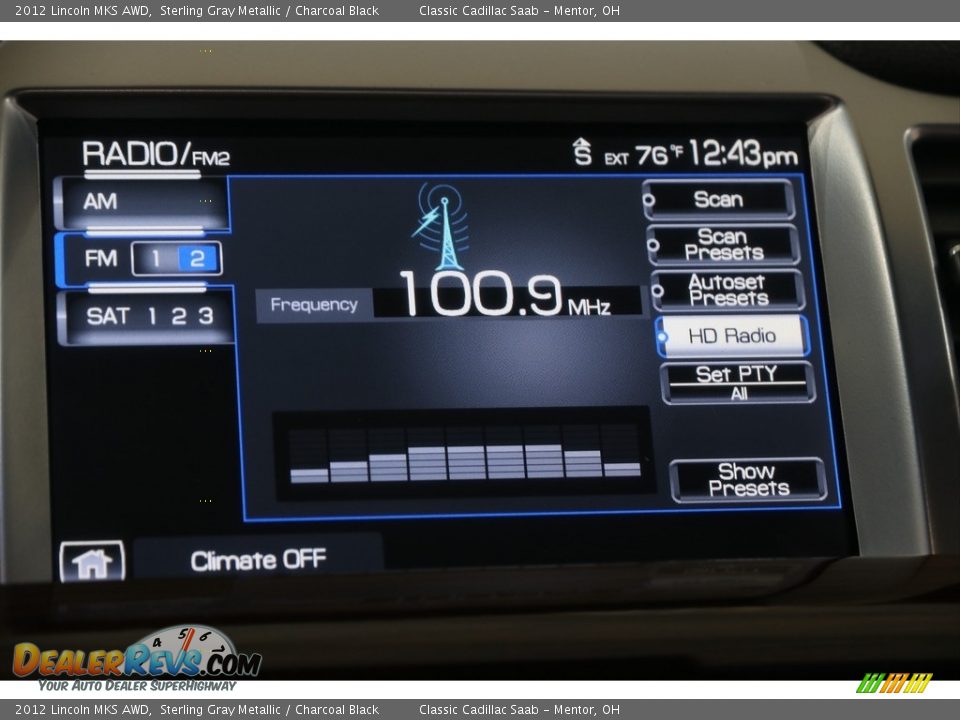
Task: Tap the signal level bar graph
Action: tap(465, 453)
